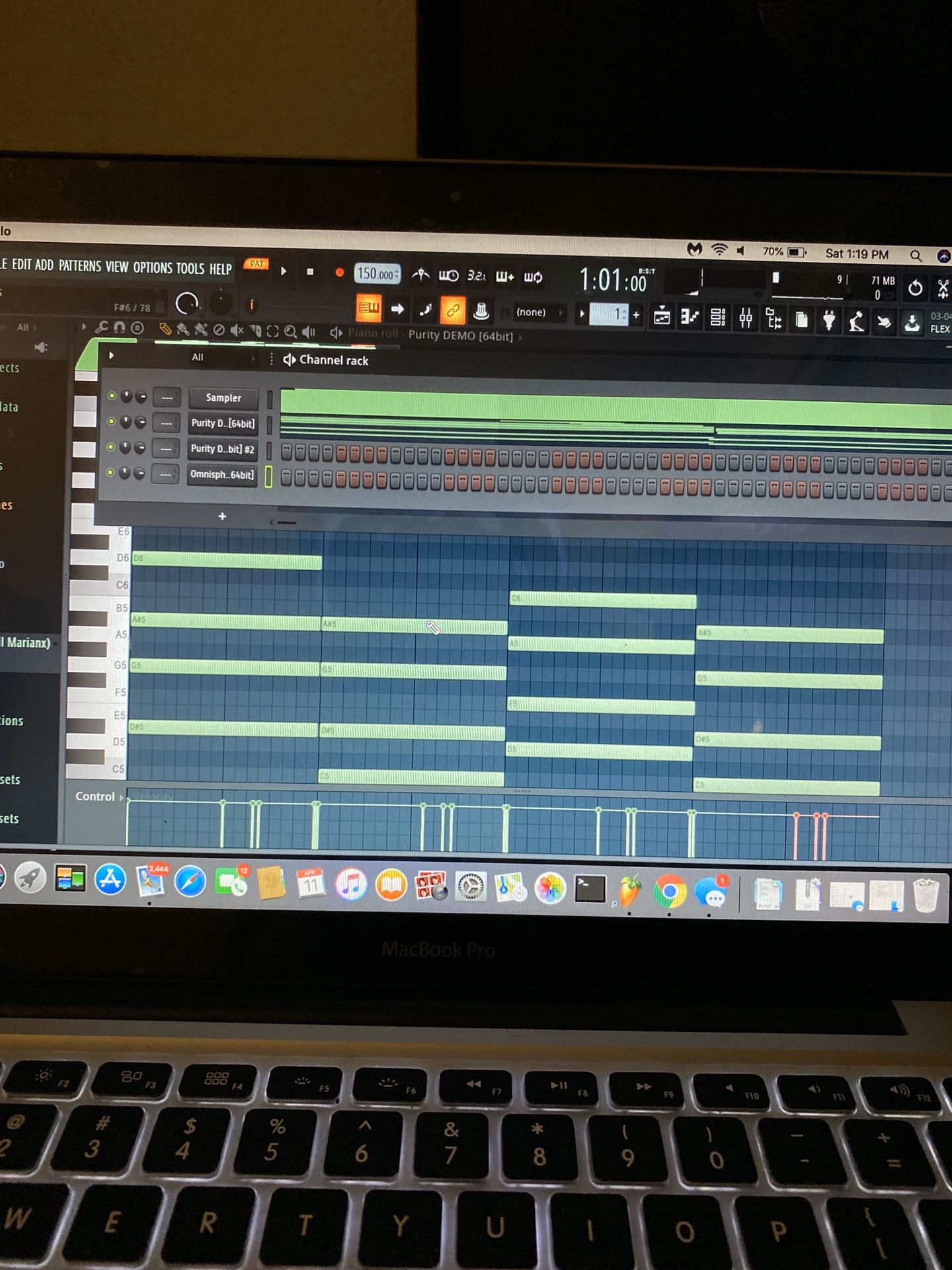Click the plus add channel button
The image size is (952, 1270).
[x=222, y=516]
